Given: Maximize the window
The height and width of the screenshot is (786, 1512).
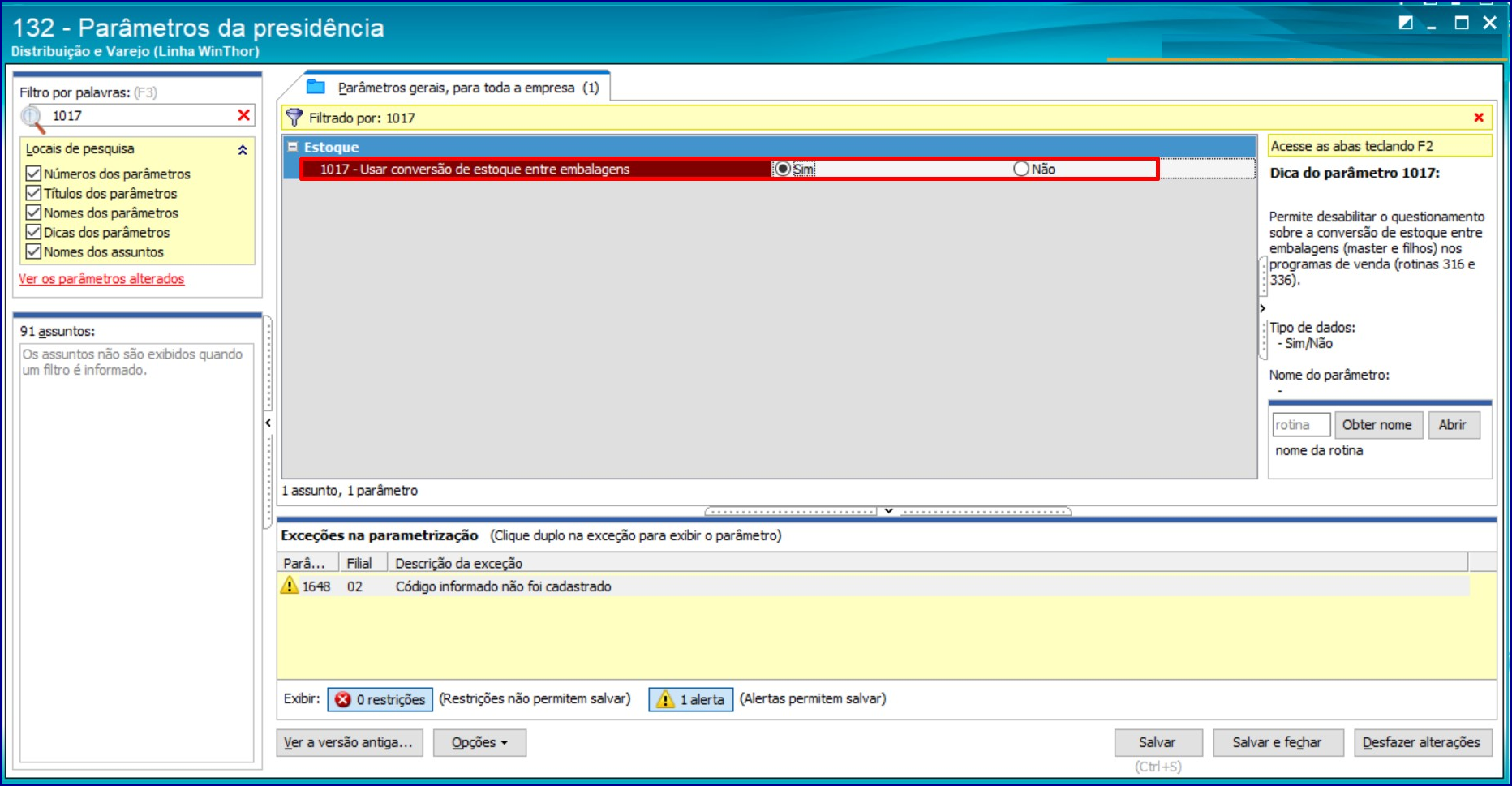Looking at the screenshot, I should pyautogui.click(x=1462, y=23).
